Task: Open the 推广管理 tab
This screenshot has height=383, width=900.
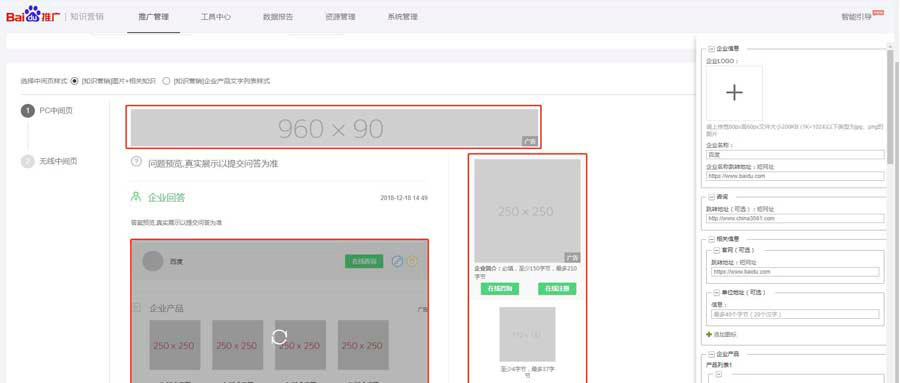Action: [x=153, y=17]
